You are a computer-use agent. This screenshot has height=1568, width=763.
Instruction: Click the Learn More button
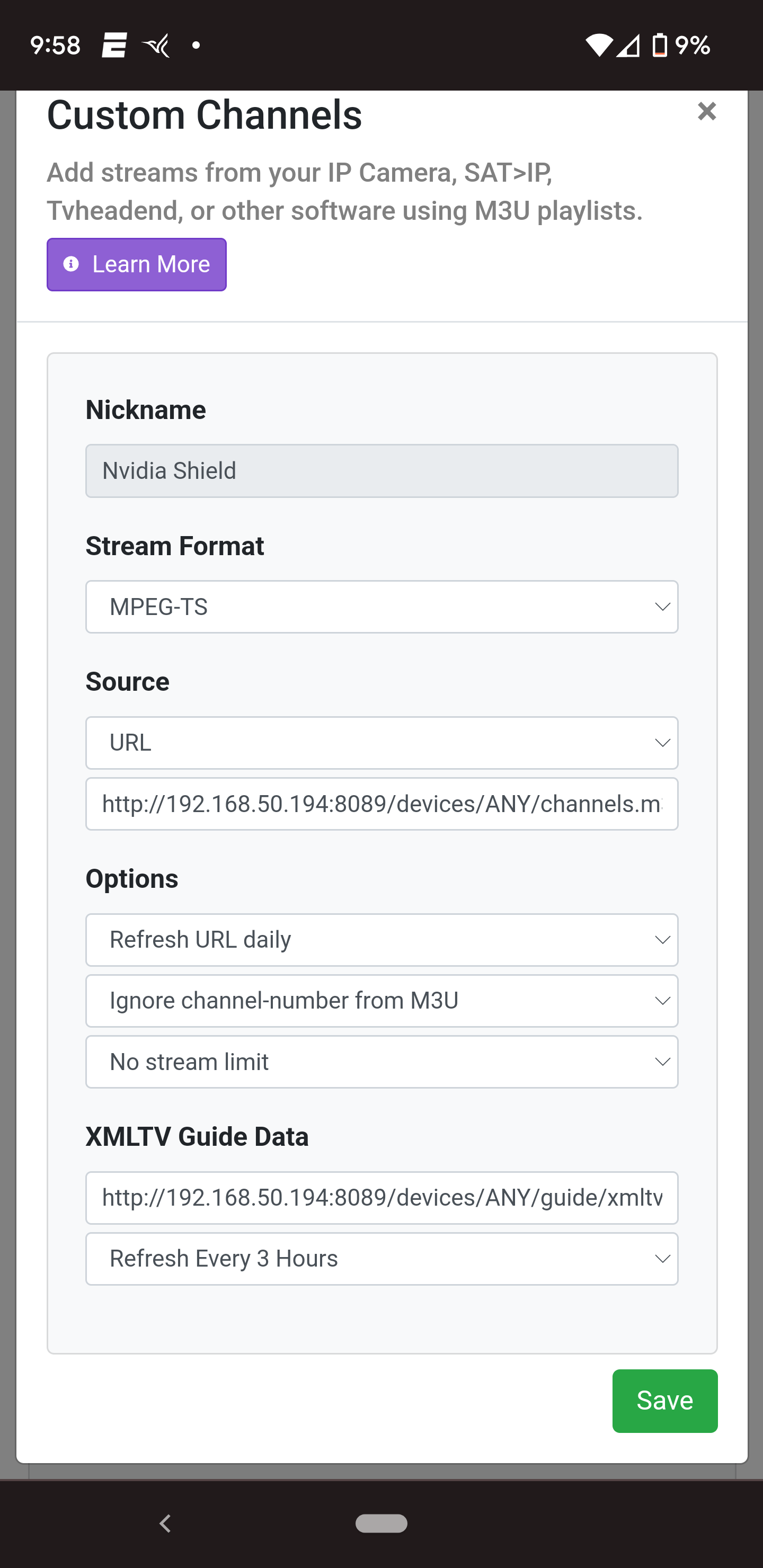[136, 264]
